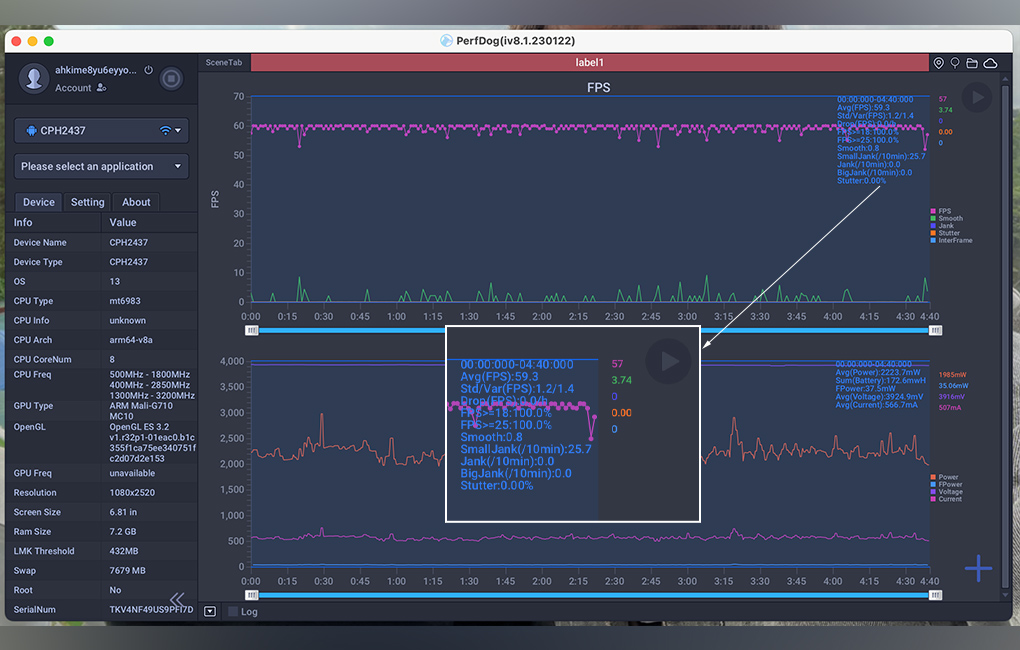This screenshot has width=1020, height=650.
Task: Click the scrollbar down arrow
Action: pos(1005,594)
